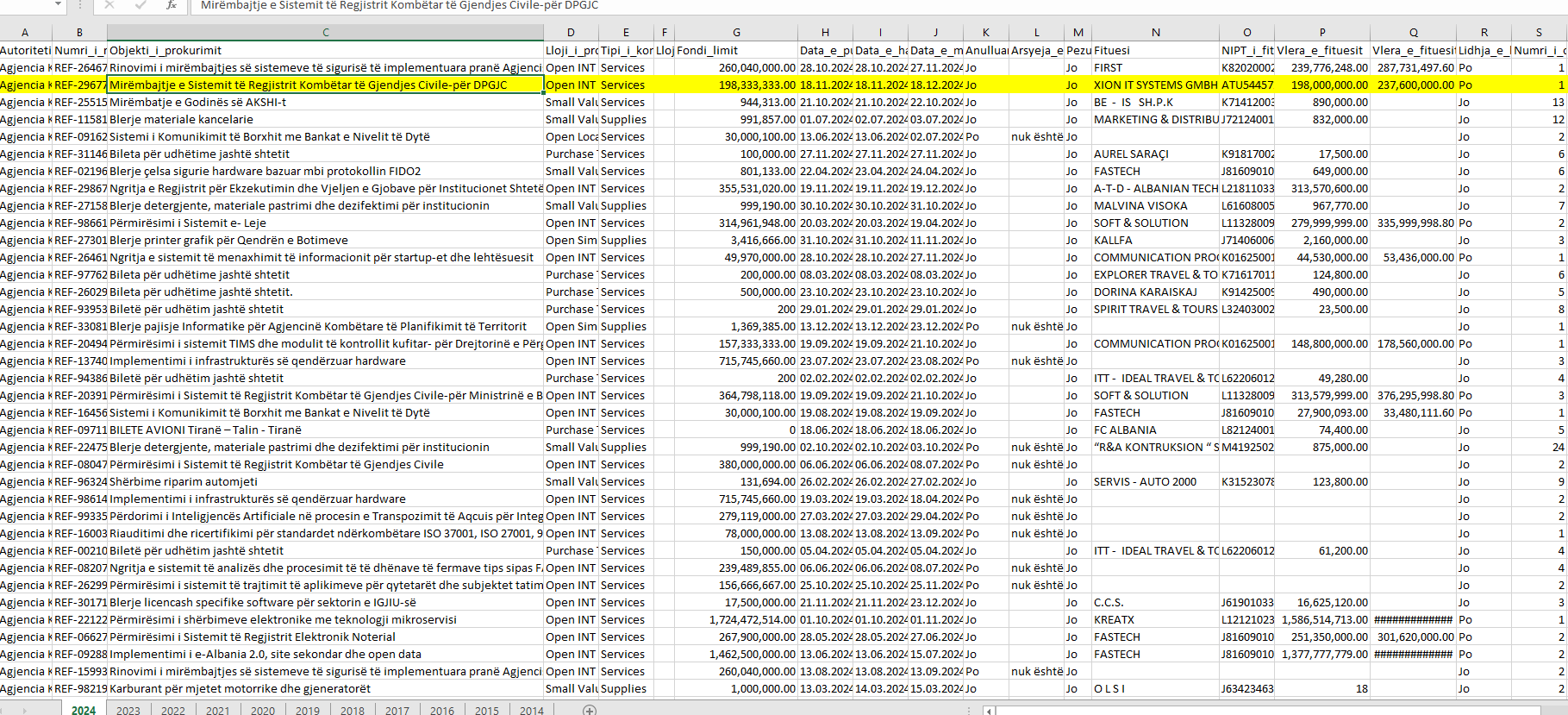Viewport: 1568px width, 715px height.
Task: Select column G header
Action: click(736, 32)
